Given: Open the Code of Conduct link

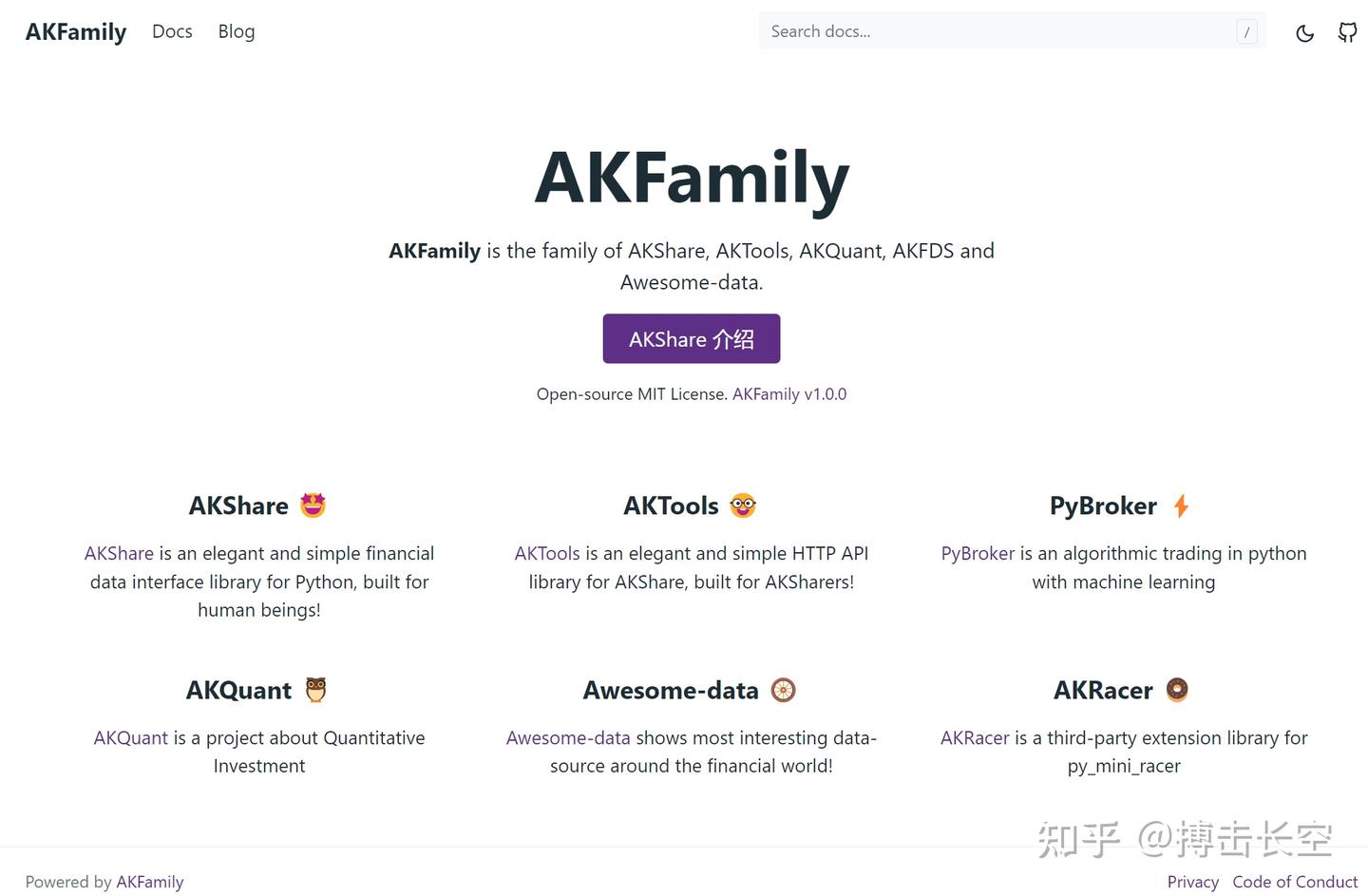Looking at the screenshot, I should (1295, 882).
